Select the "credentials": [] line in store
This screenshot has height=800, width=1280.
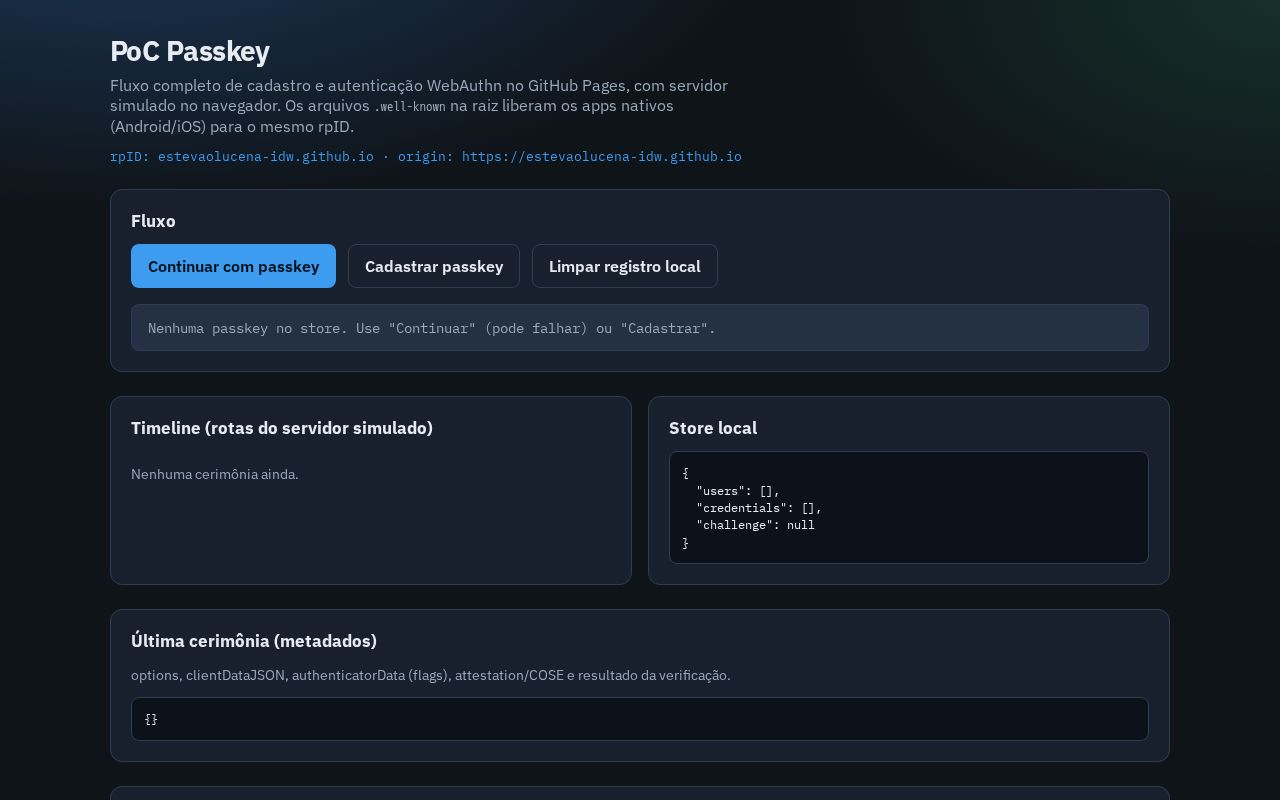[x=759, y=508]
